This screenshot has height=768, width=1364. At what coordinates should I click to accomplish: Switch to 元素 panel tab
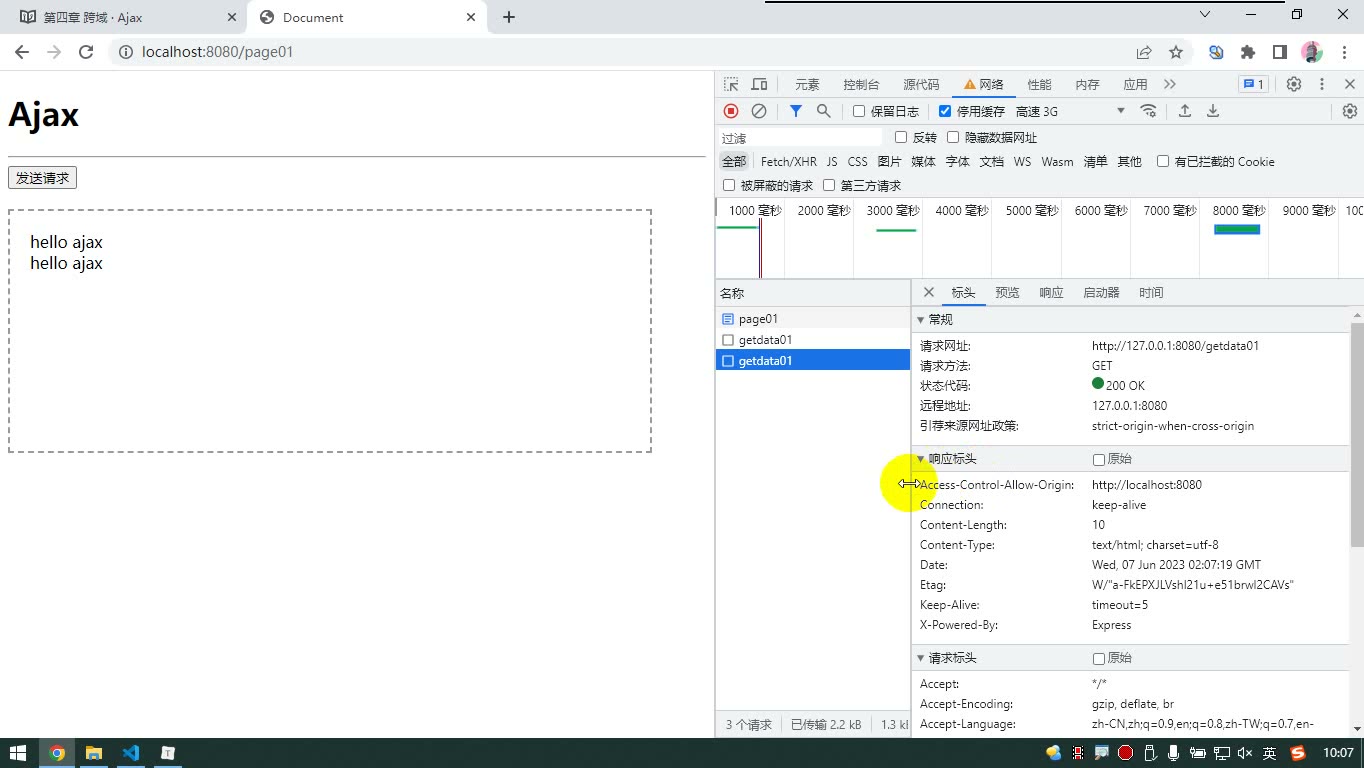(x=807, y=85)
